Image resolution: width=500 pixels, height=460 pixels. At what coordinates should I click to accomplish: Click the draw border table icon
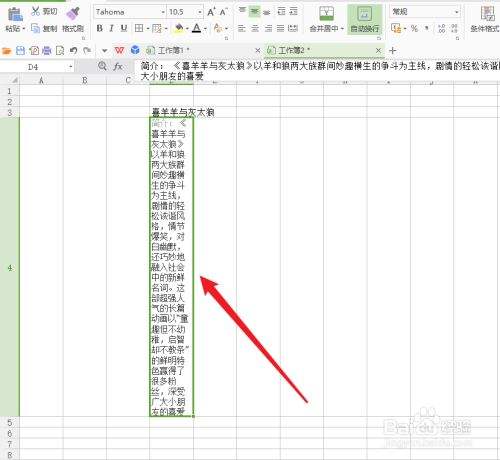coord(157,28)
